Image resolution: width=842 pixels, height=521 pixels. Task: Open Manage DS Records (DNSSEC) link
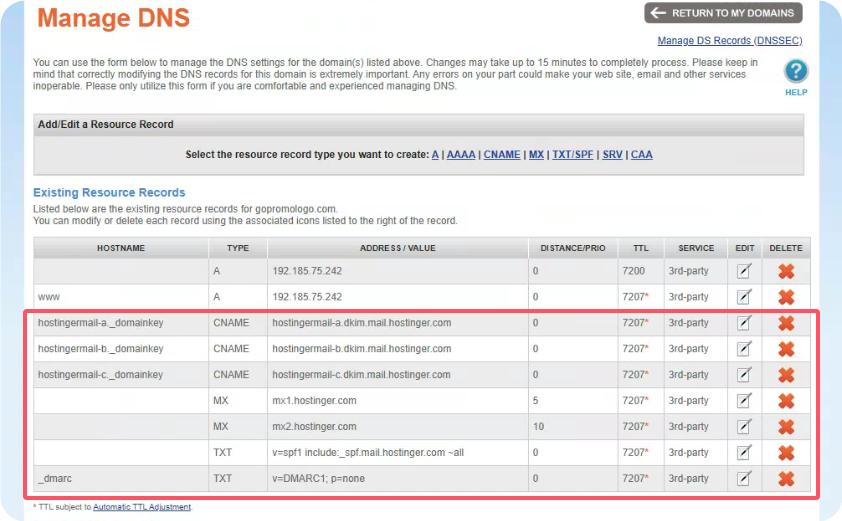click(729, 41)
